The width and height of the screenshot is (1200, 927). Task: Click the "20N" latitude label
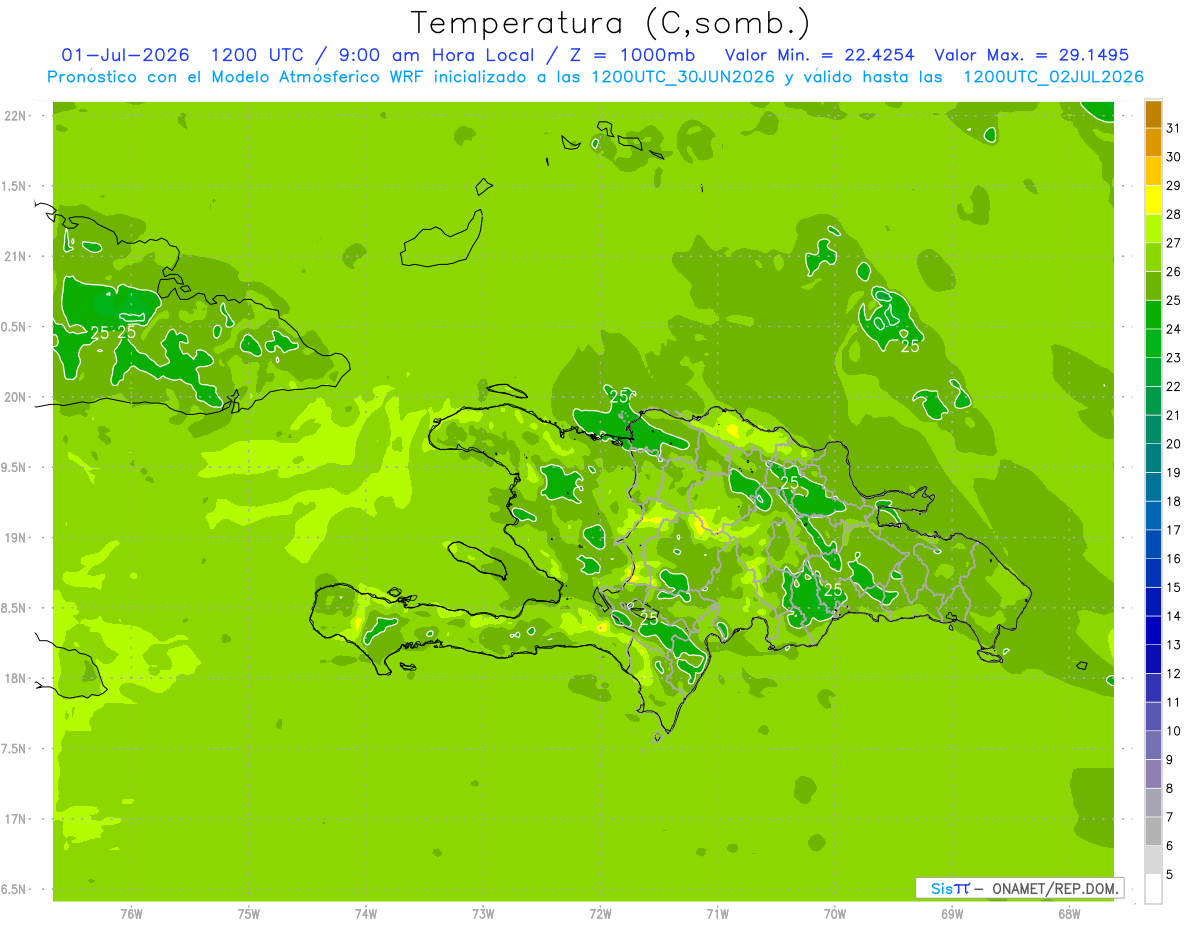tap(14, 397)
